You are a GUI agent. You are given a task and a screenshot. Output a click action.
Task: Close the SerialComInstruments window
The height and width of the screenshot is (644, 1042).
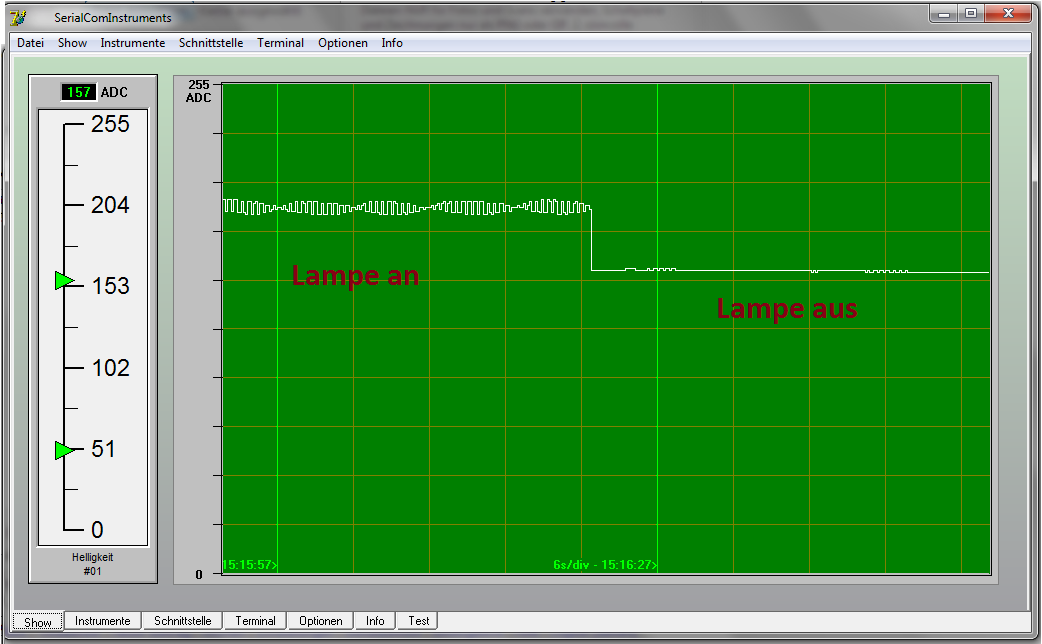click(1008, 13)
